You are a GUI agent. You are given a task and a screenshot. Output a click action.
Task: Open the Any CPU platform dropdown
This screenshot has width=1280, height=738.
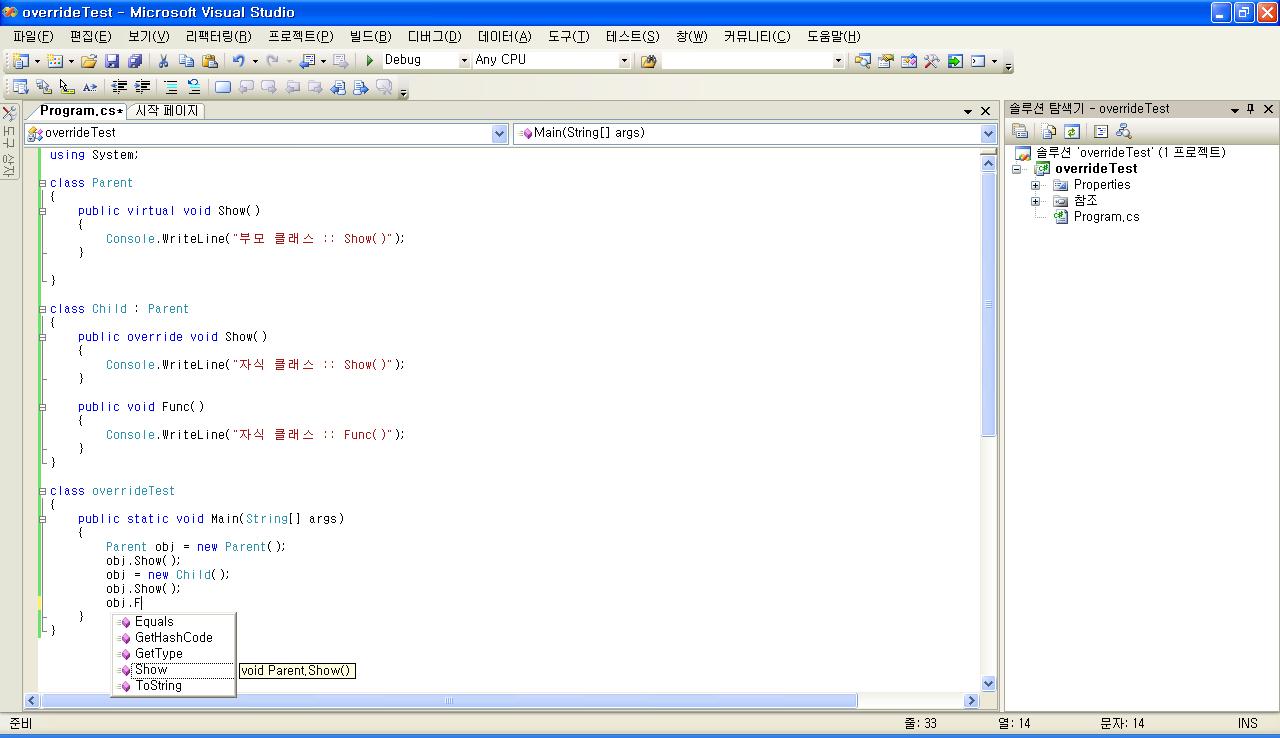[x=624, y=61]
